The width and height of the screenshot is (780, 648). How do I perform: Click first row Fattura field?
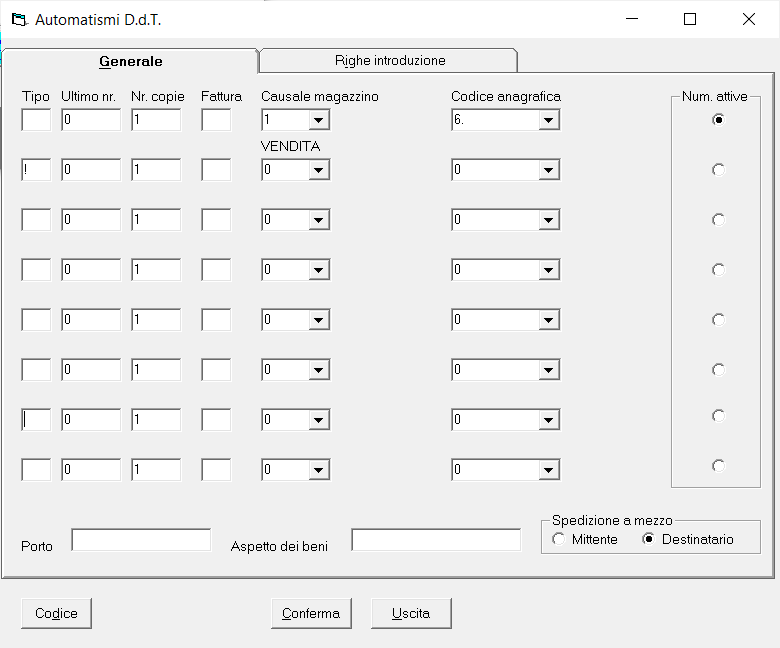[216, 120]
